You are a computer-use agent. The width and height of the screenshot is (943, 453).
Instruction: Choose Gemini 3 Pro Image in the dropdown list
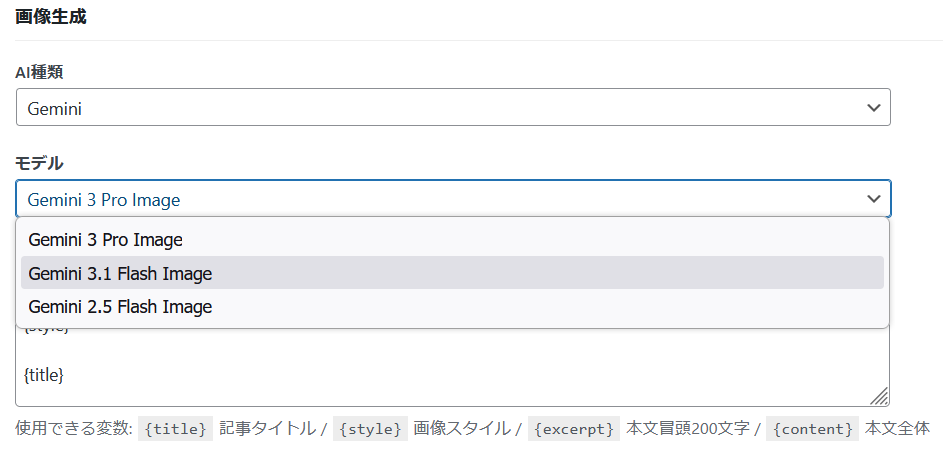point(105,240)
